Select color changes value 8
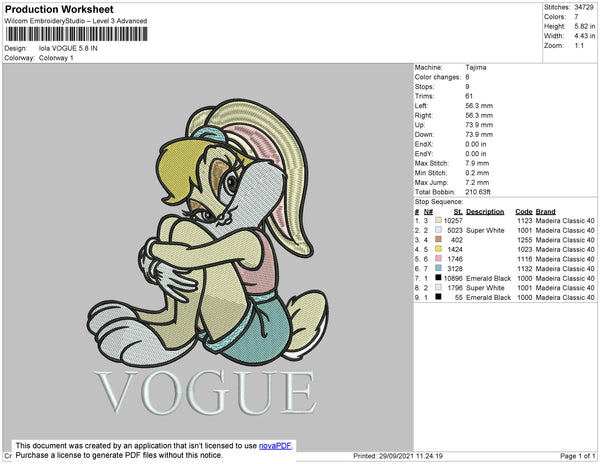This screenshot has height=464, width=600. [x=467, y=77]
